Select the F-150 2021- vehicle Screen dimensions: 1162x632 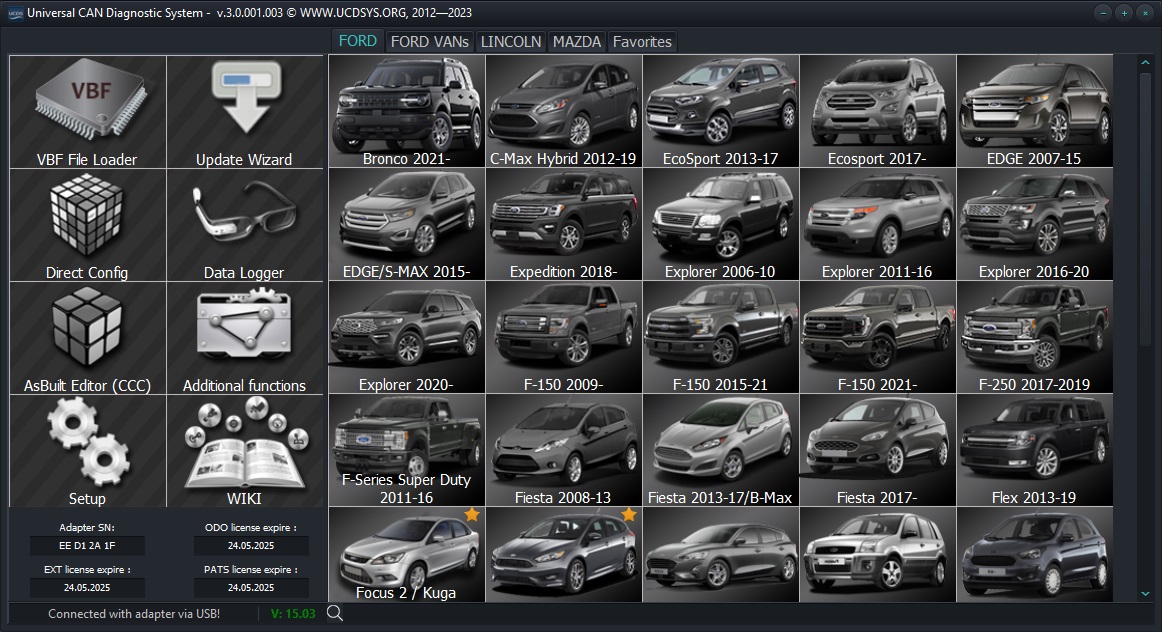878,336
